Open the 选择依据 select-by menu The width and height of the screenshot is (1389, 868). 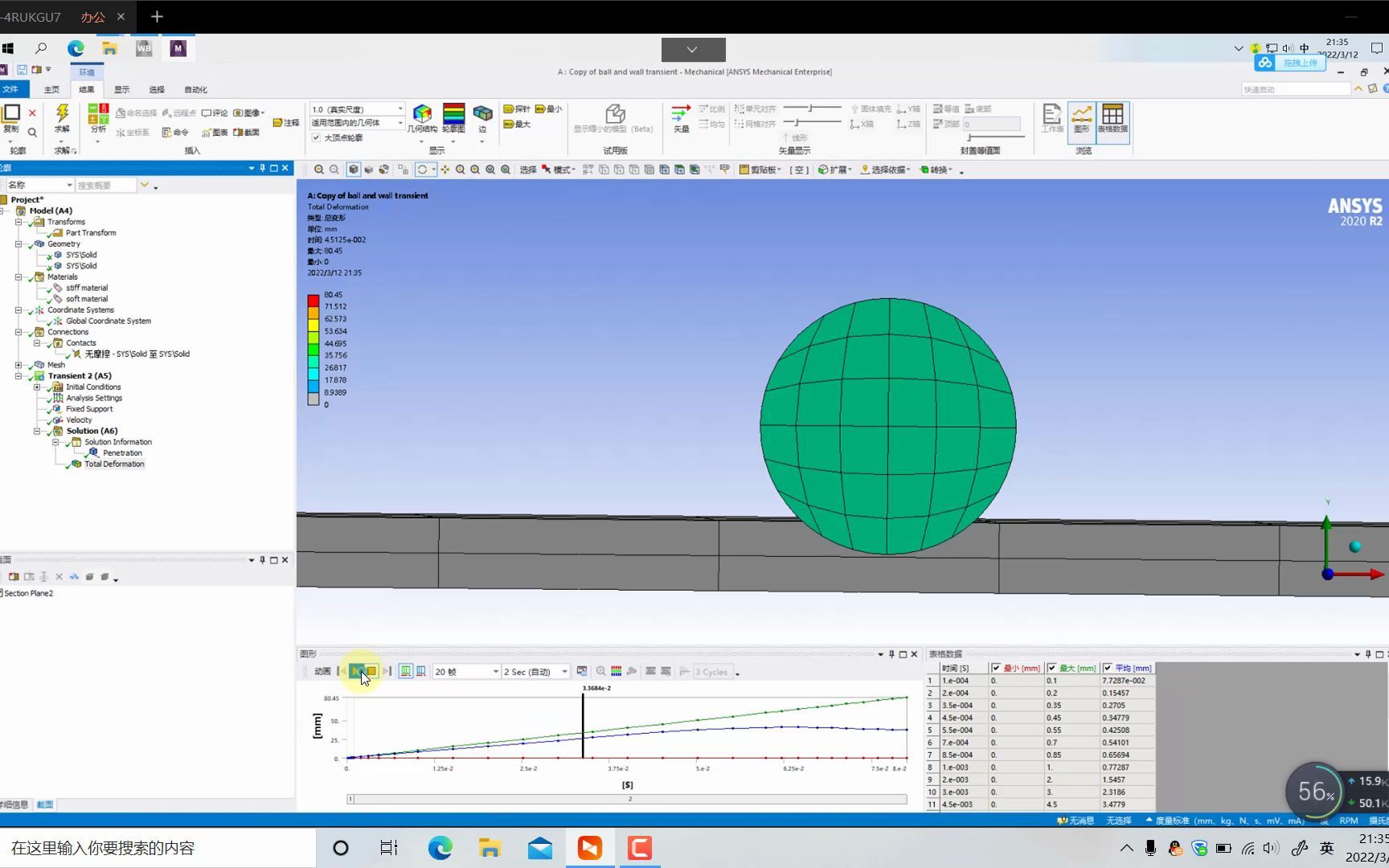click(x=886, y=170)
